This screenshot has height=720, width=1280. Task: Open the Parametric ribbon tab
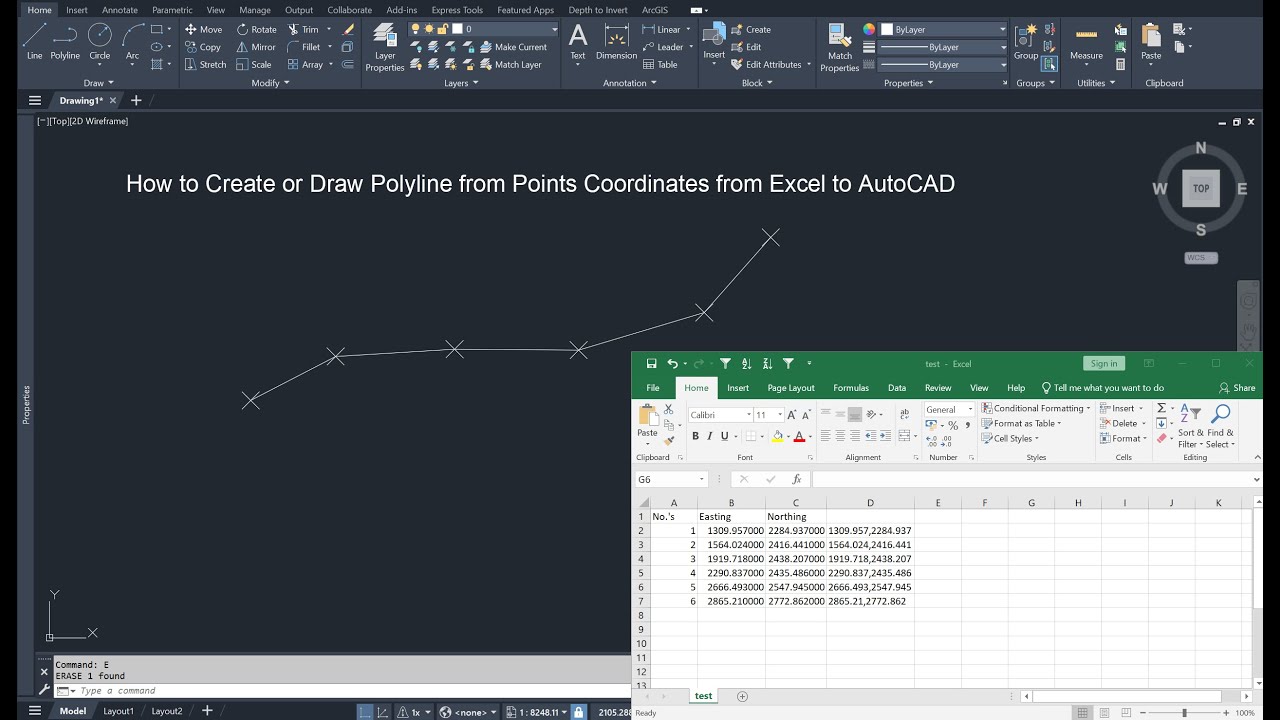coord(172,10)
